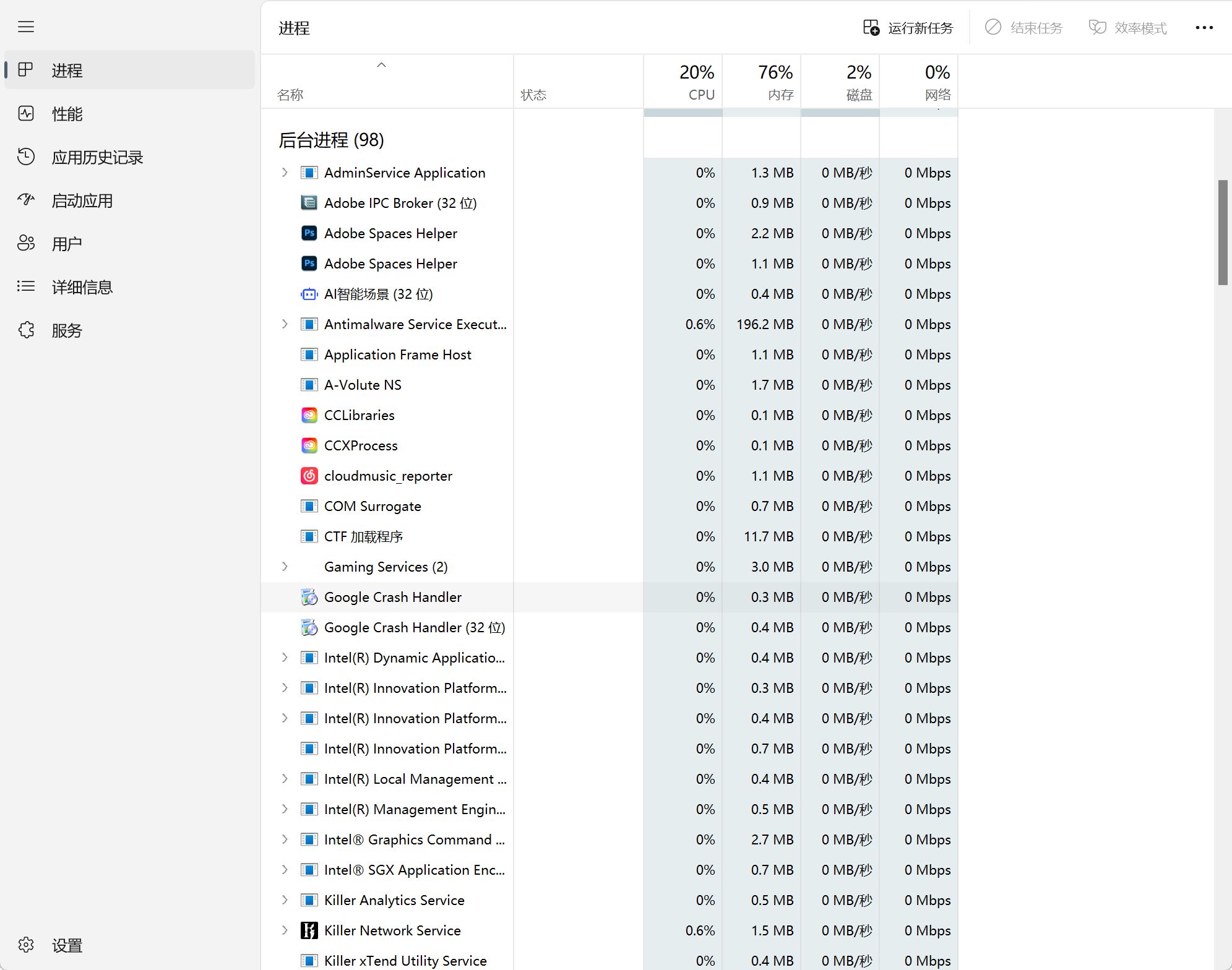Click the vertical scrollbar thumb
The height and width of the screenshot is (970, 1232).
1223,233
